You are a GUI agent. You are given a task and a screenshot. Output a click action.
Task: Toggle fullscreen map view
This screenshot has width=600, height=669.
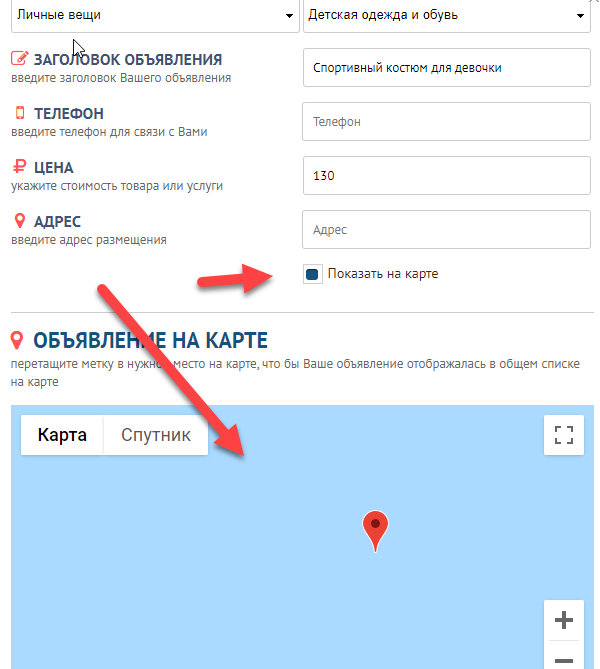pyautogui.click(x=564, y=435)
